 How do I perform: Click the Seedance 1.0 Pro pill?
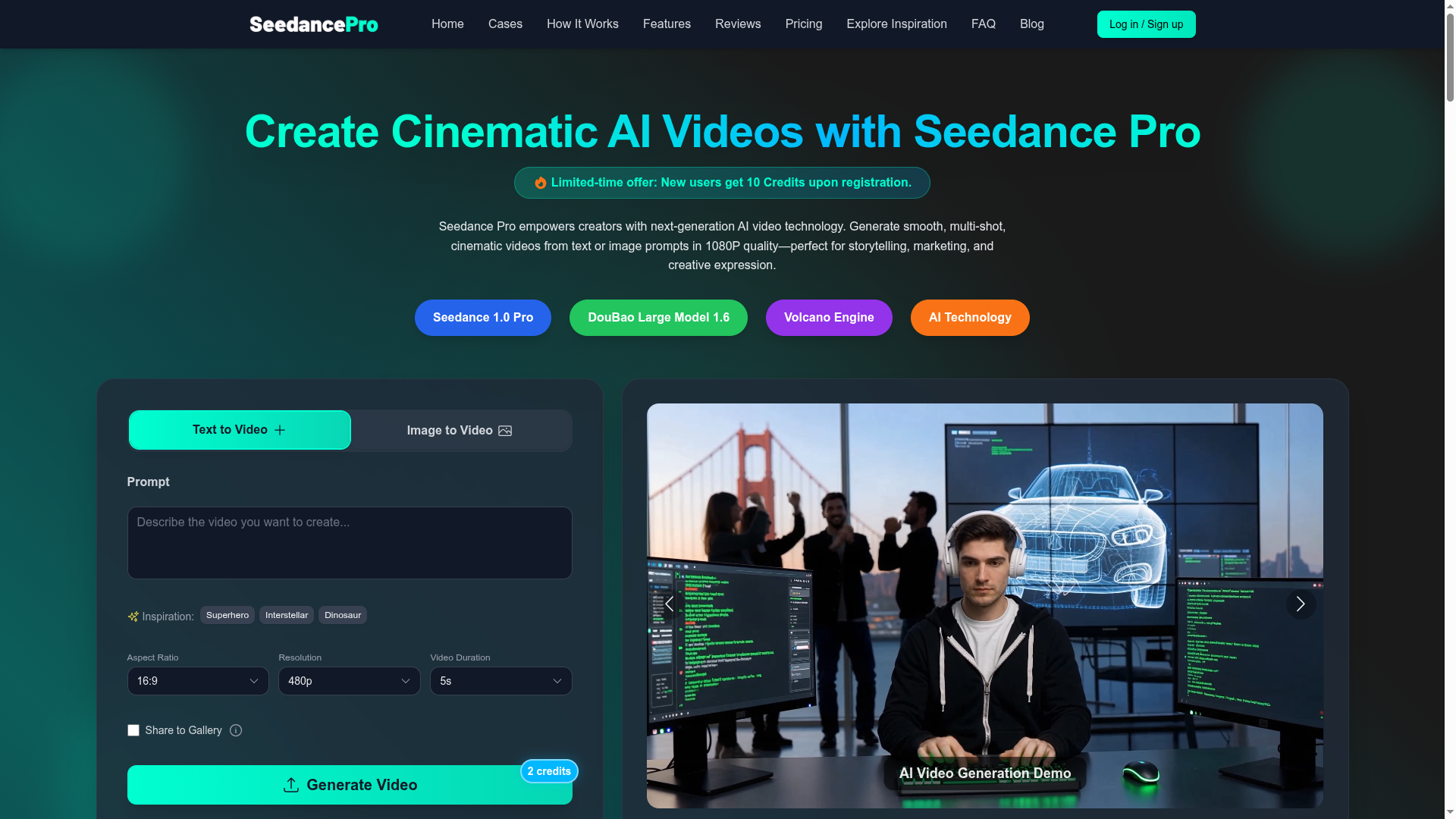[483, 318]
